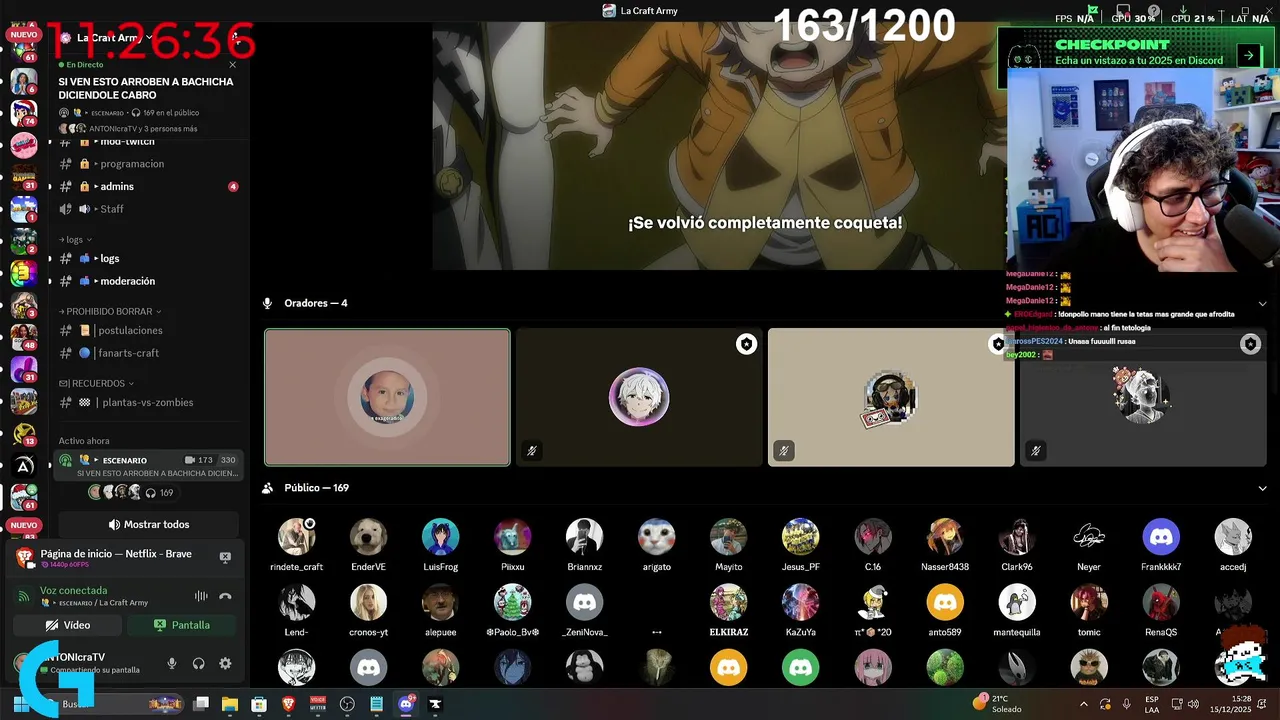Image resolution: width=1280 pixels, height=720 pixels.
Task: Open audience member Nasser8438
Action: [945, 545]
